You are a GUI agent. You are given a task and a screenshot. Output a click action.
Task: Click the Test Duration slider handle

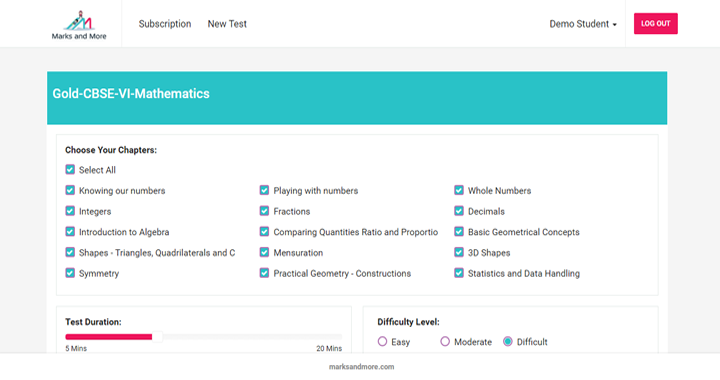pyautogui.click(x=157, y=337)
